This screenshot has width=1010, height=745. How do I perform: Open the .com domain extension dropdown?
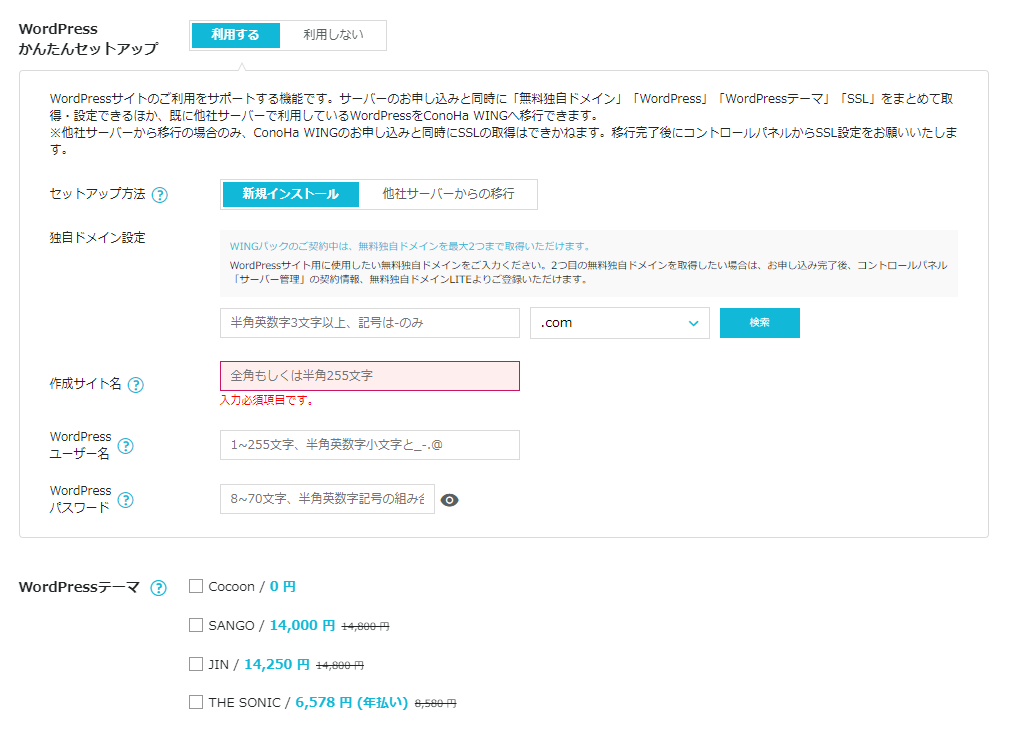620,323
